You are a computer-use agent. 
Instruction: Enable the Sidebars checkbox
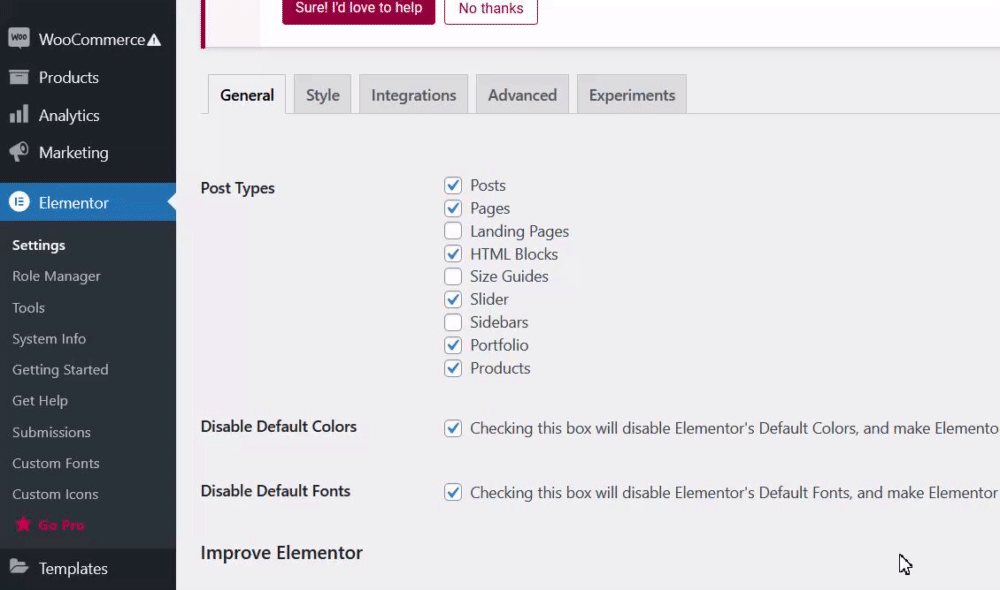[453, 322]
